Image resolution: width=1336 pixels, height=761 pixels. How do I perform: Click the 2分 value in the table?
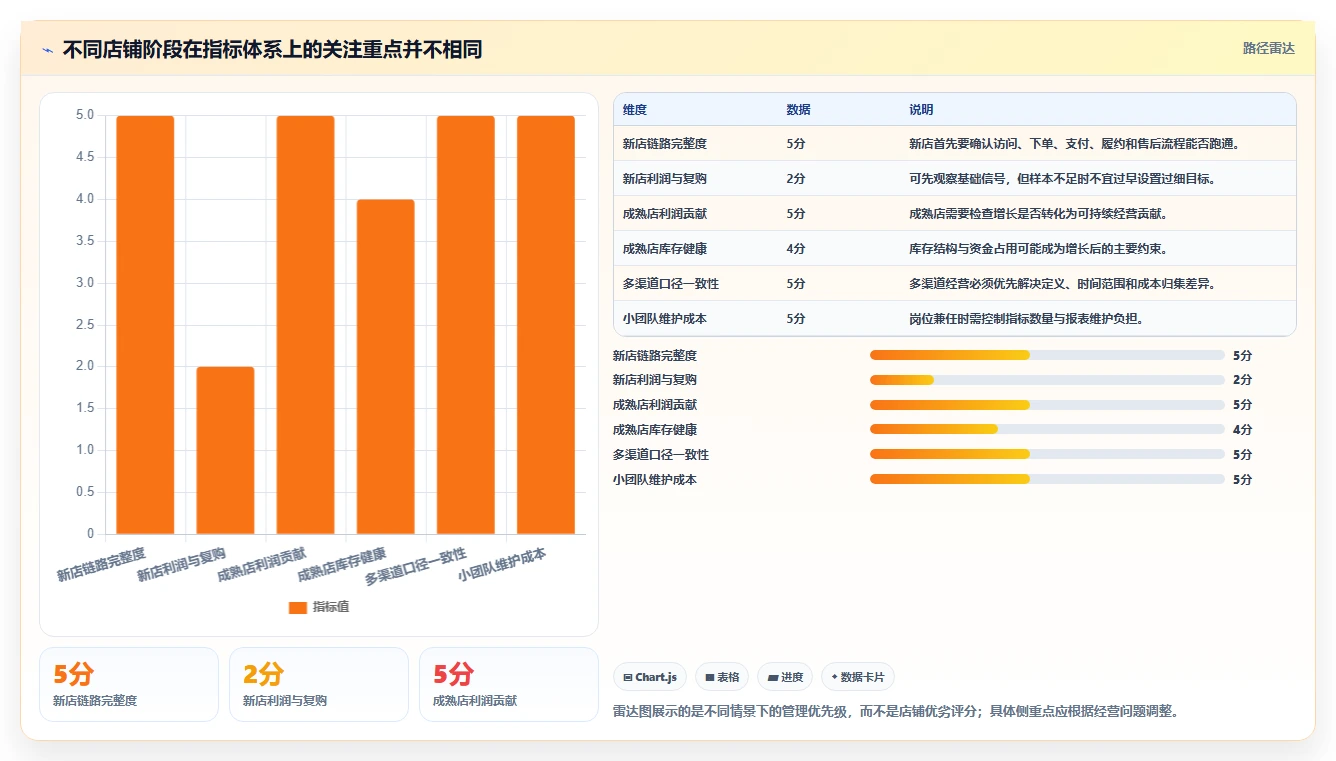tap(796, 179)
